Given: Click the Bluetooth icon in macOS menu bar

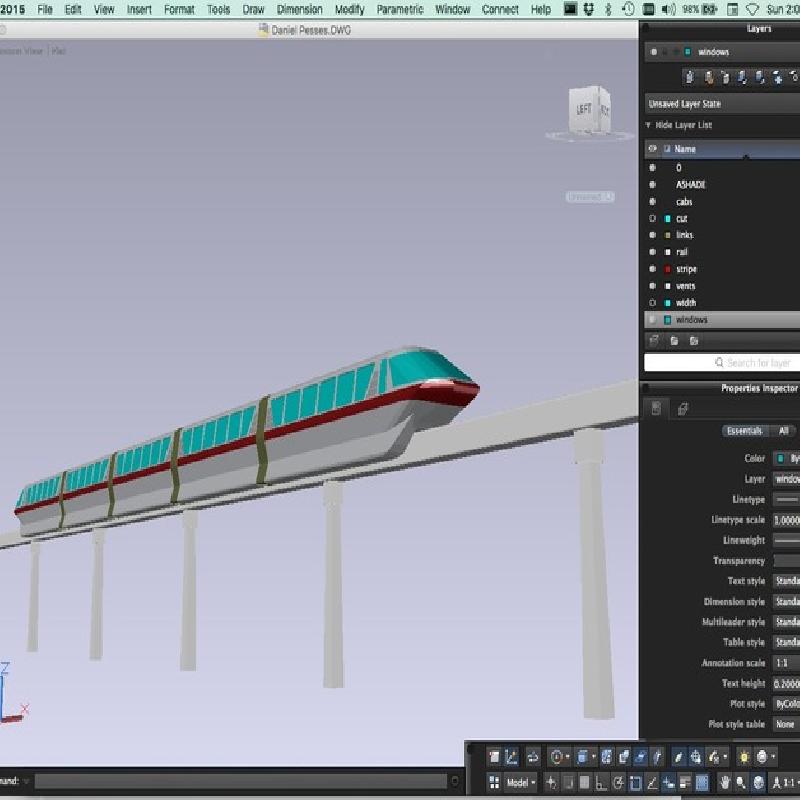Looking at the screenshot, I should coord(607,9).
